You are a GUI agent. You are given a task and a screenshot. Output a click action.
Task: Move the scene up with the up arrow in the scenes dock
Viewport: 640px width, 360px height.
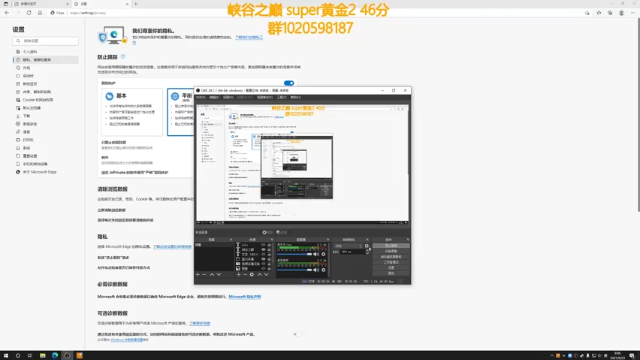click(x=212, y=275)
